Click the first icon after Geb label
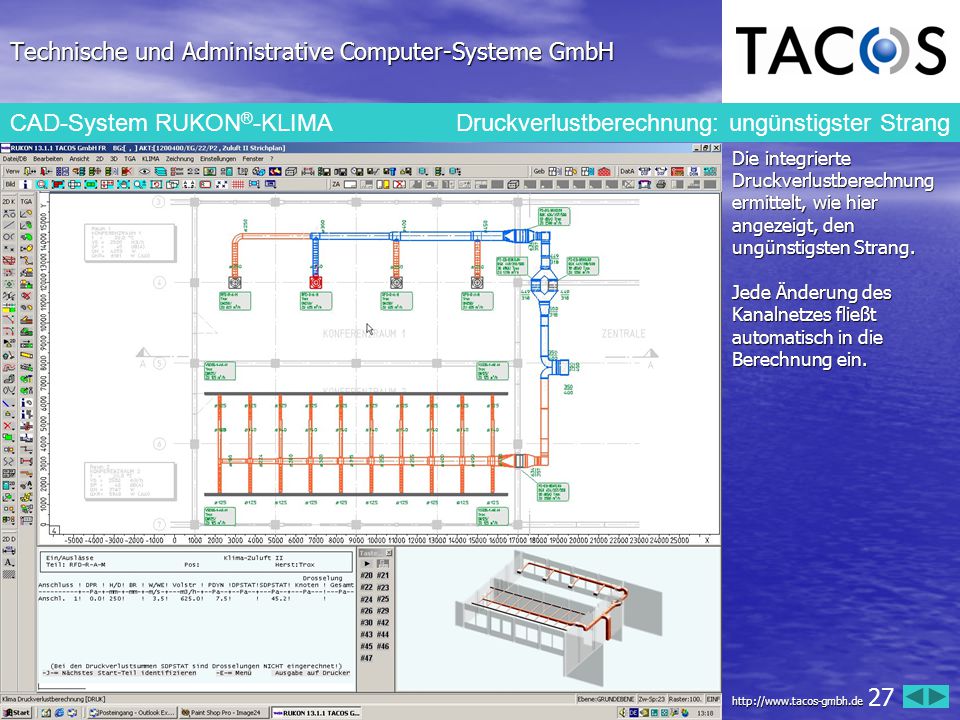 (555, 171)
